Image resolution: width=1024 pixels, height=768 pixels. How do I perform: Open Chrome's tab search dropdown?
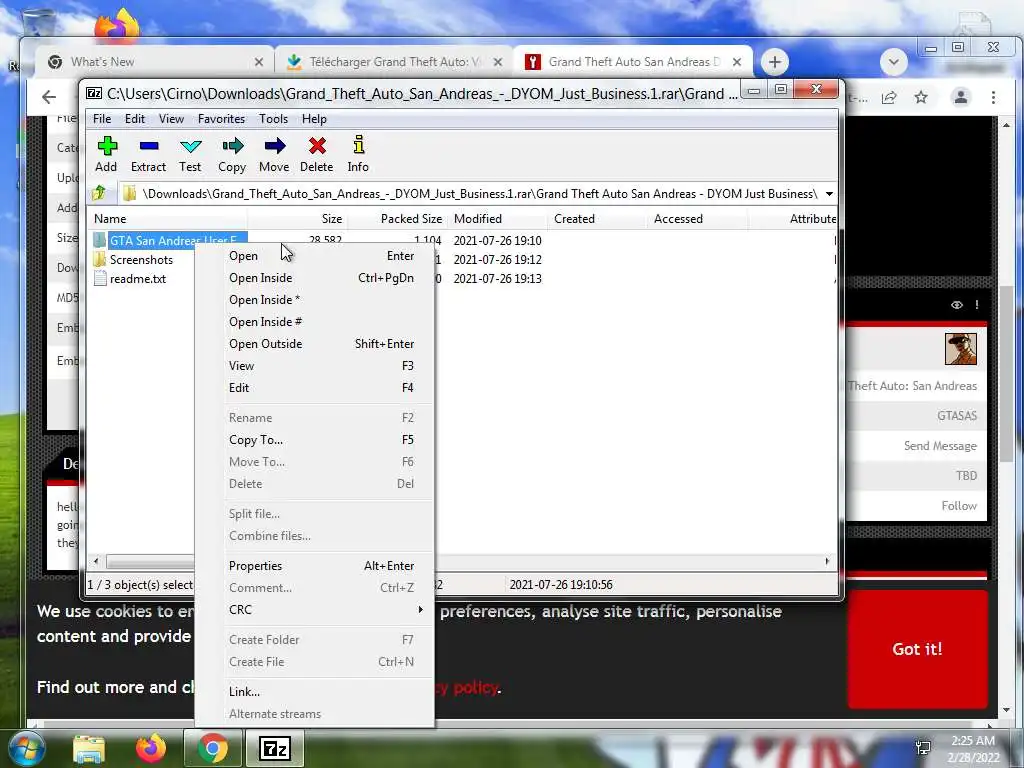[894, 63]
